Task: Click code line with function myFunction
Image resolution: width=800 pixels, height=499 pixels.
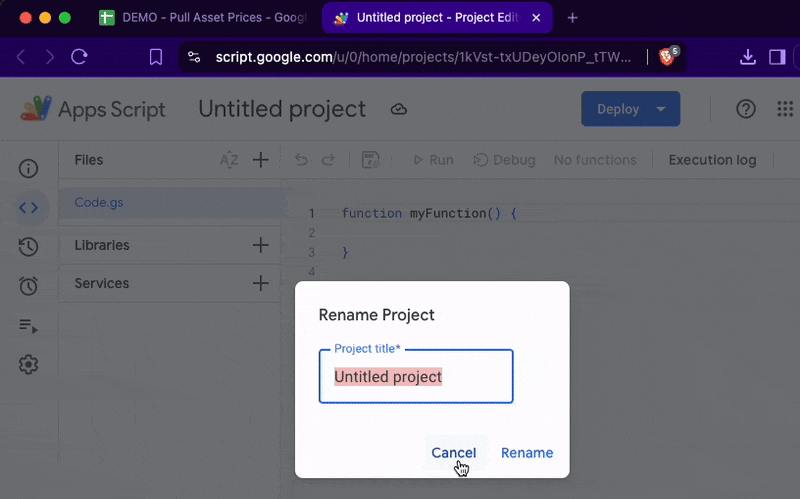Action: 429,213
